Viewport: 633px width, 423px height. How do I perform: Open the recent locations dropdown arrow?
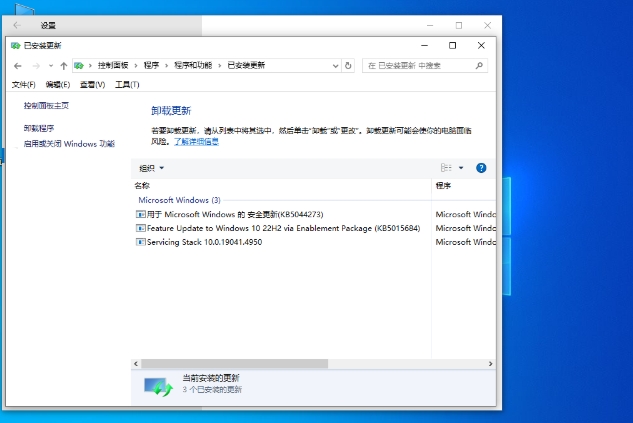pos(50,65)
